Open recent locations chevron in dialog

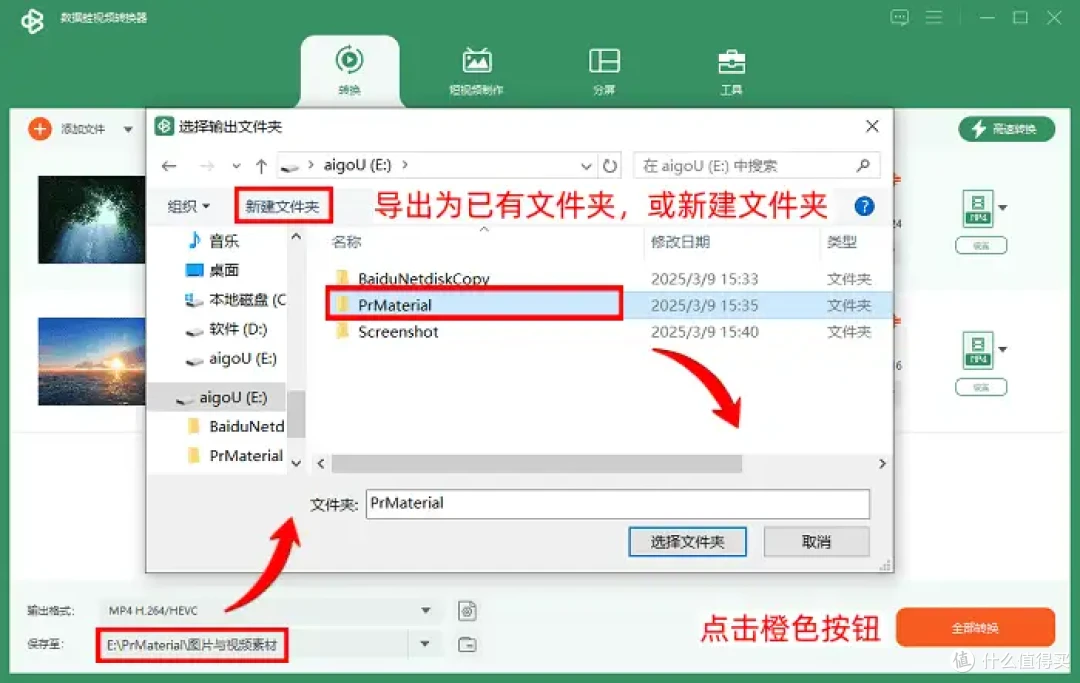(x=236, y=166)
